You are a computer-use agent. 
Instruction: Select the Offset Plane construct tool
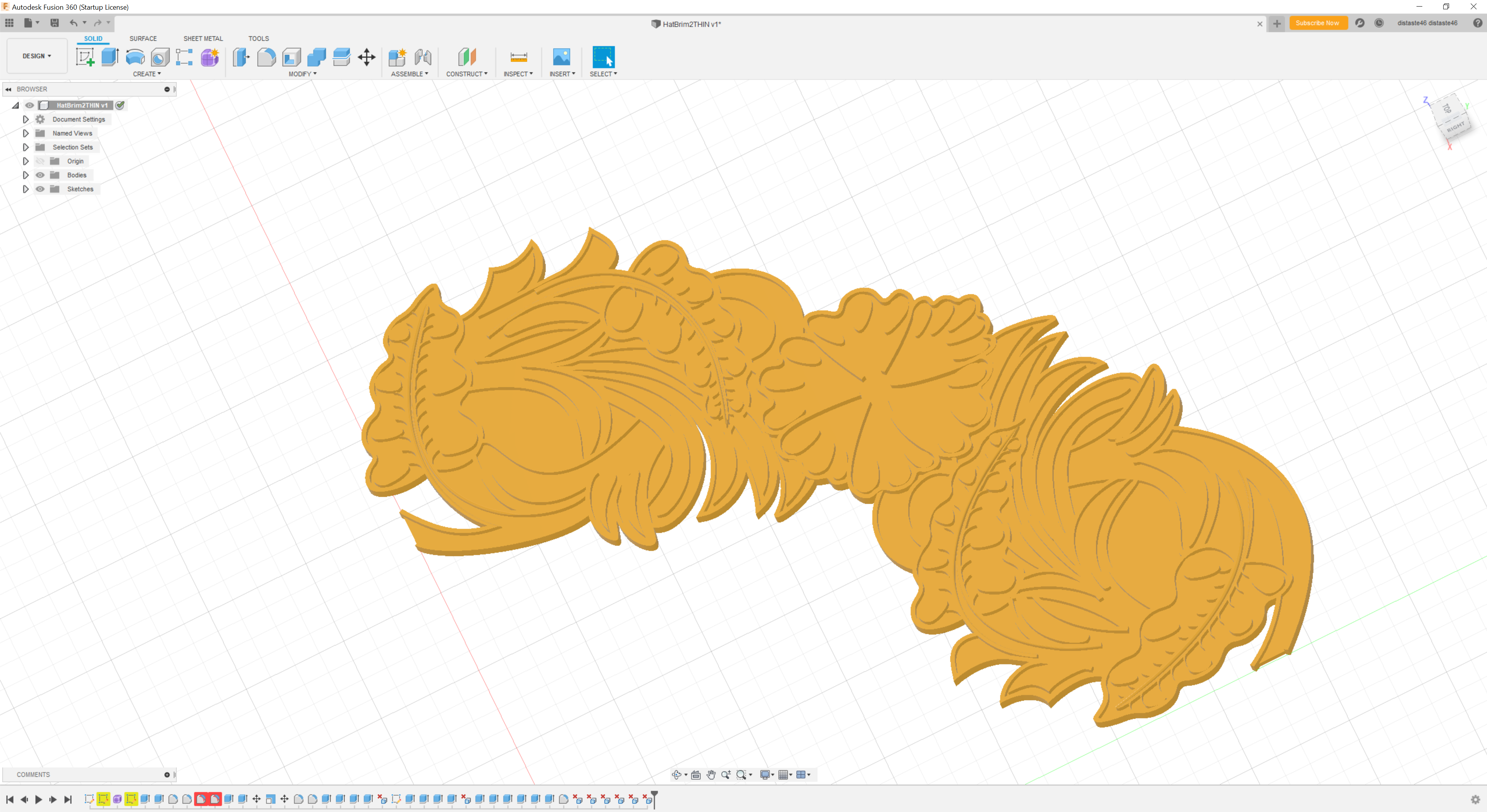click(x=466, y=57)
